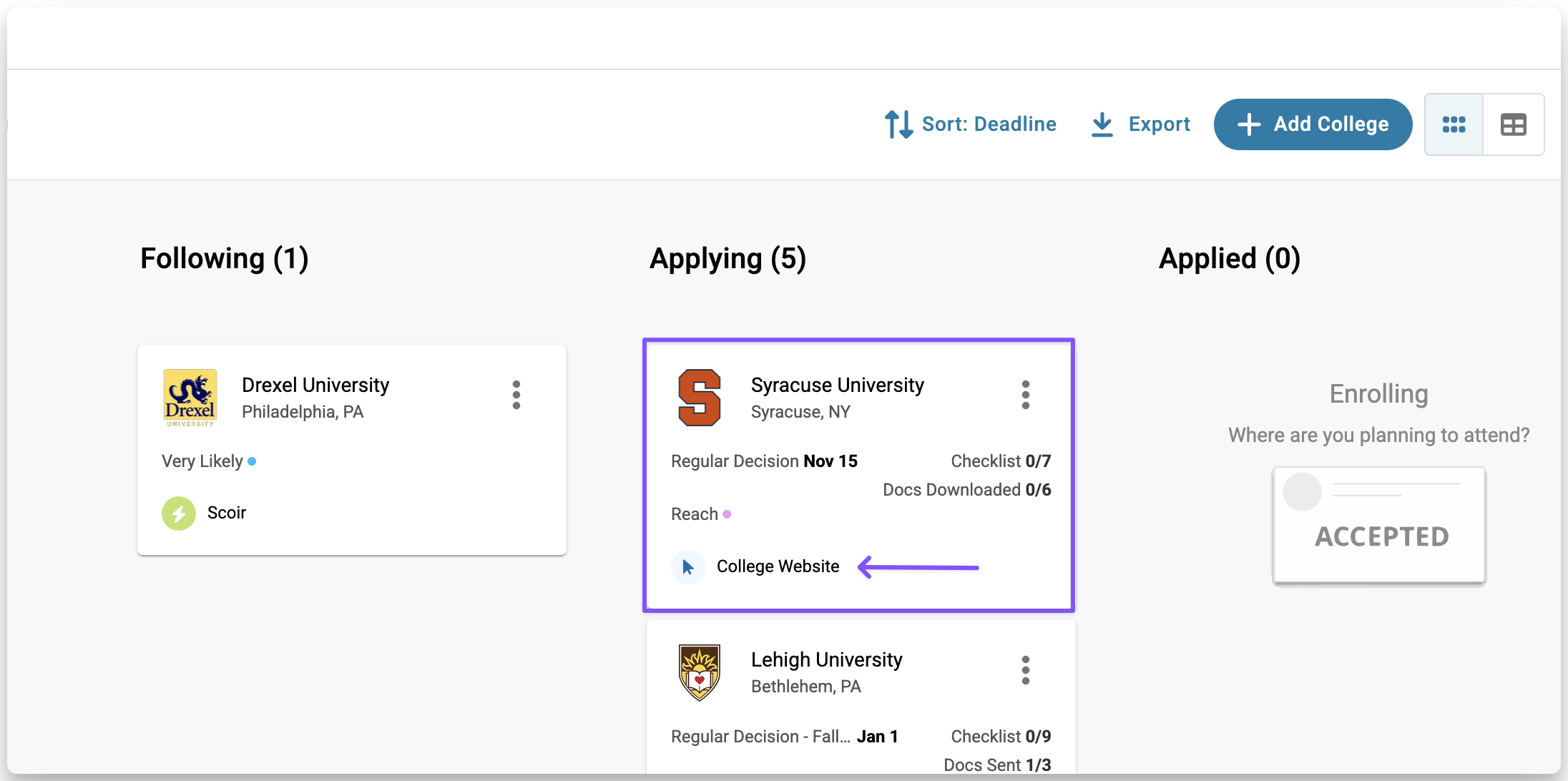Open the Syracuse University name link
The image size is (1568, 781).
837,385
